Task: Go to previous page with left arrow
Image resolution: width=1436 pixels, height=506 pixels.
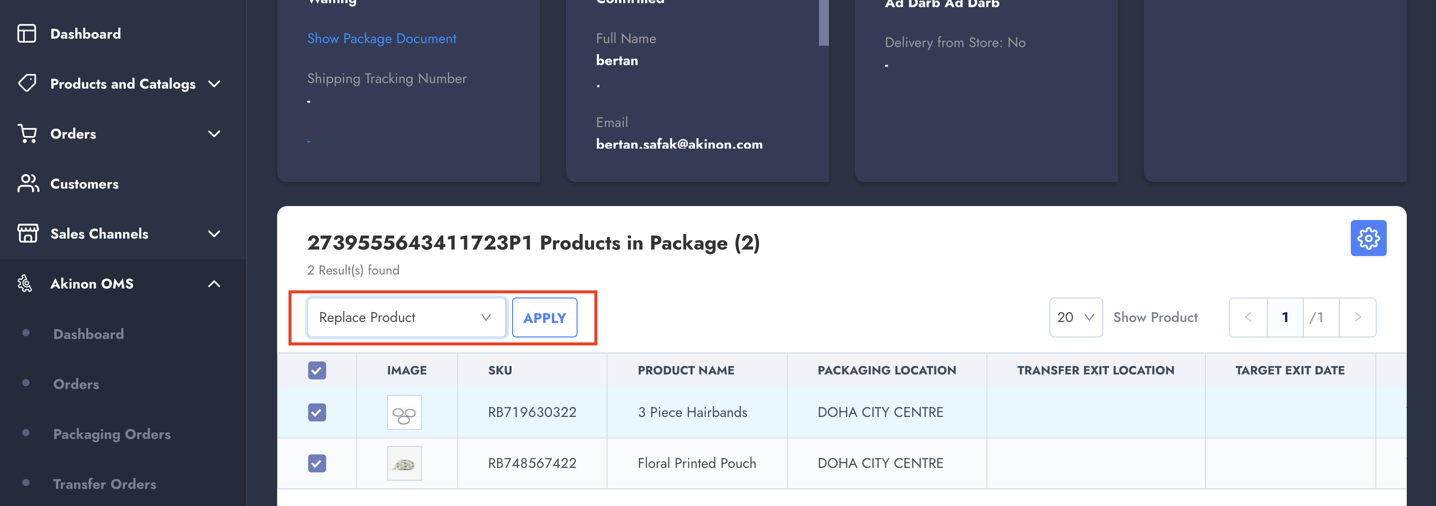Action: click(1248, 317)
